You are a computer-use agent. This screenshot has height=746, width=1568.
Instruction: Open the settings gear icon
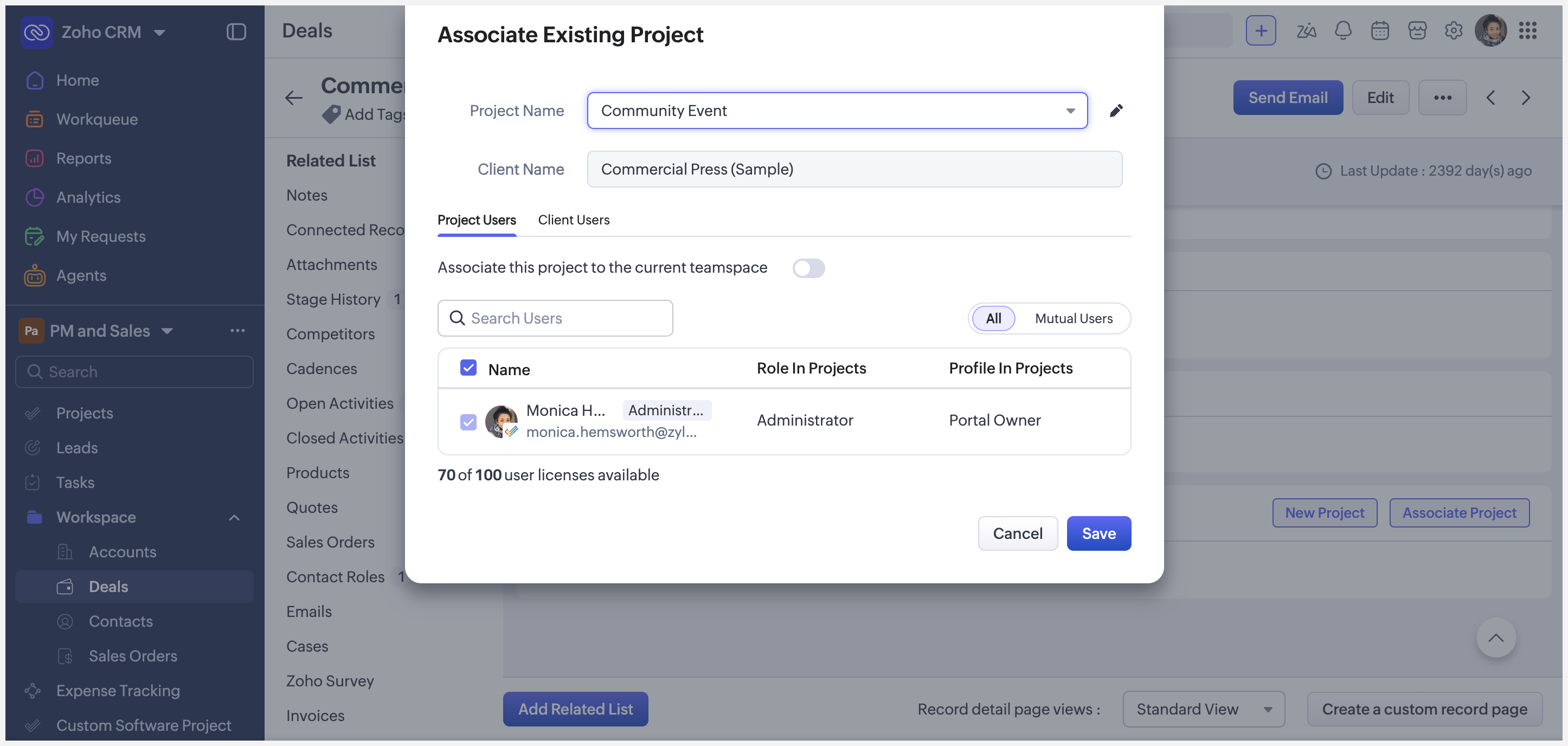click(x=1454, y=30)
